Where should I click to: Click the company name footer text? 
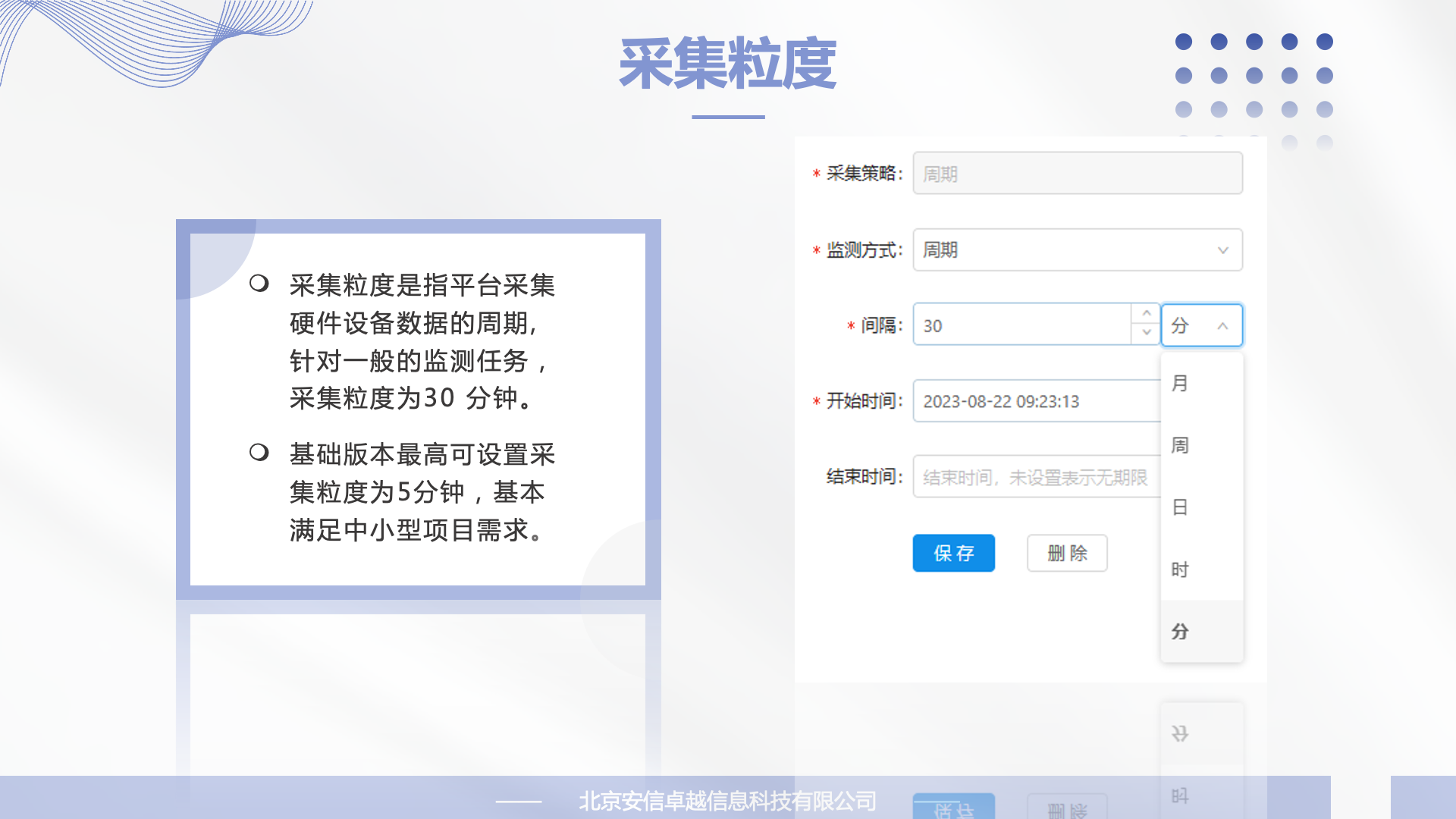[x=727, y=801]
